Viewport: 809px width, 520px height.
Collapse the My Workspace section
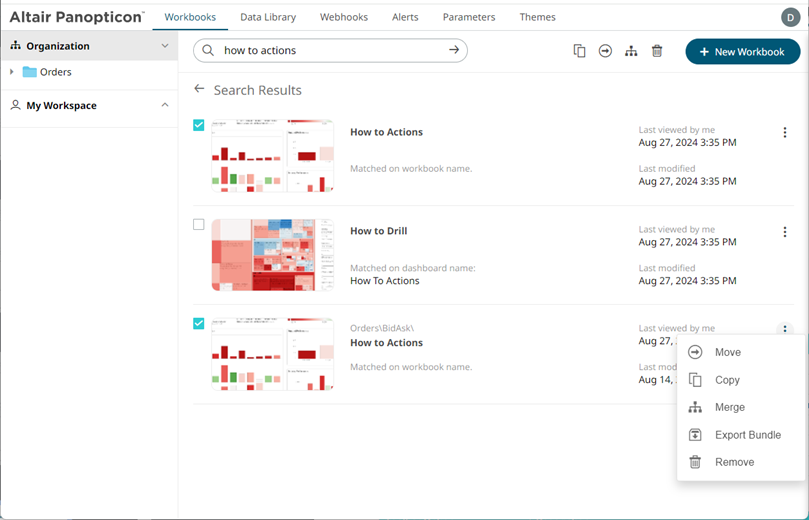[x=165, y=105]
